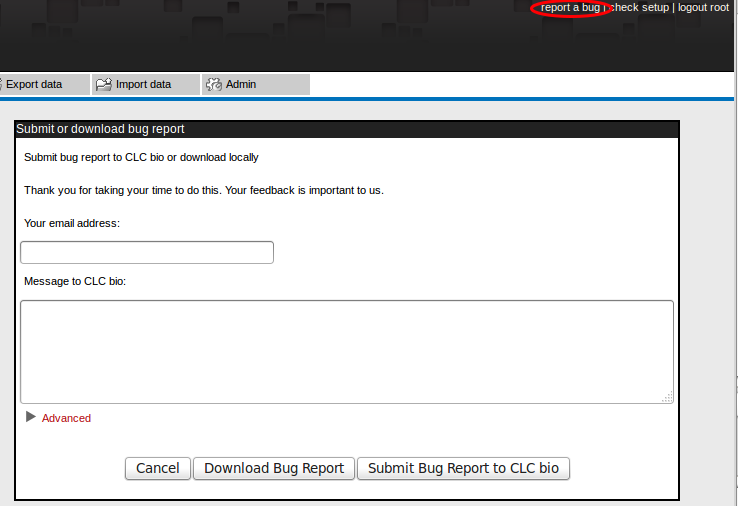Go to the Admin tab
Image resolution: width=738 pixels, height=506 pixels.
click(x=241, y=85)
